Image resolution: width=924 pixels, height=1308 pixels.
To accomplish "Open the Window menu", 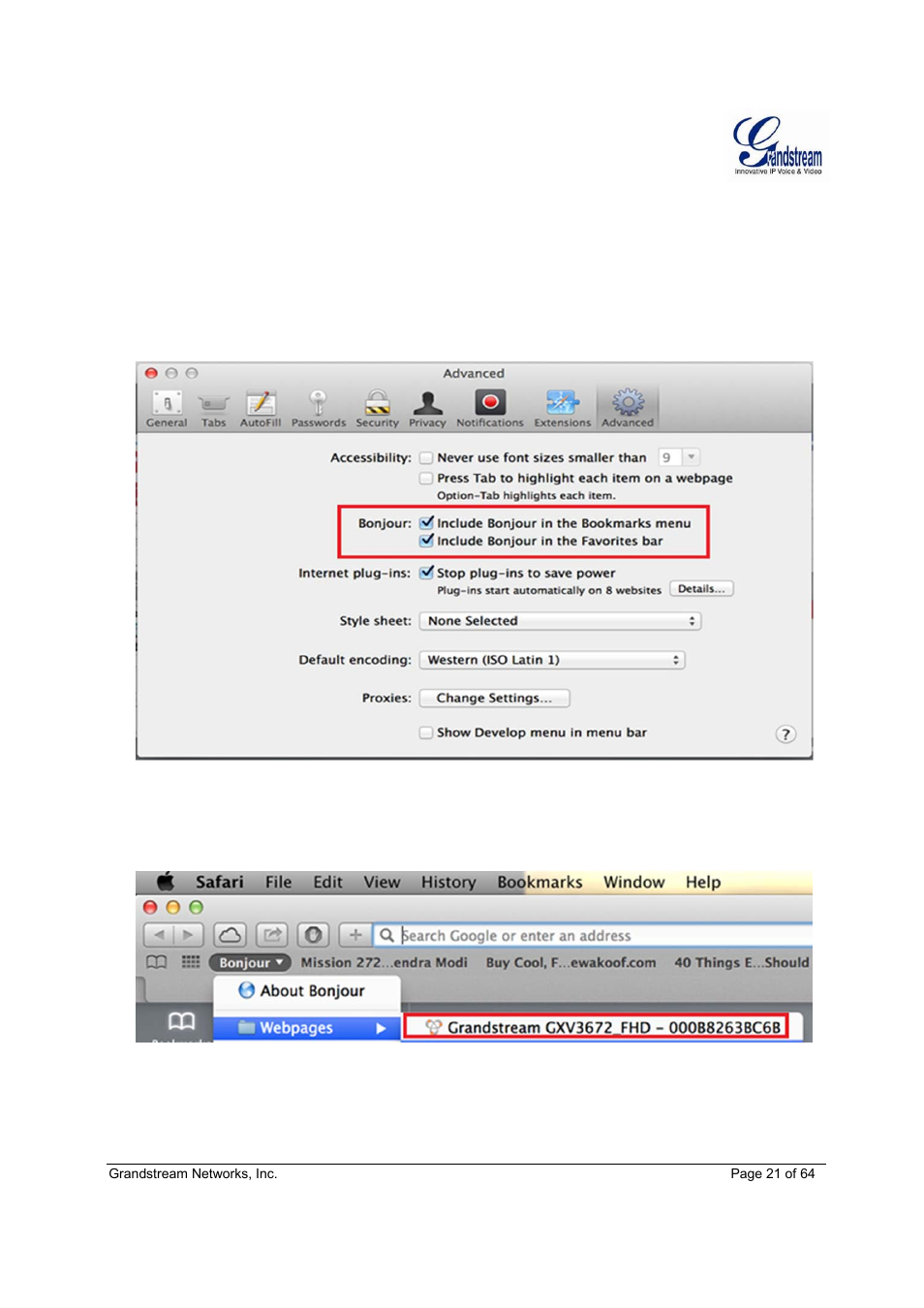I will [634, 882].
